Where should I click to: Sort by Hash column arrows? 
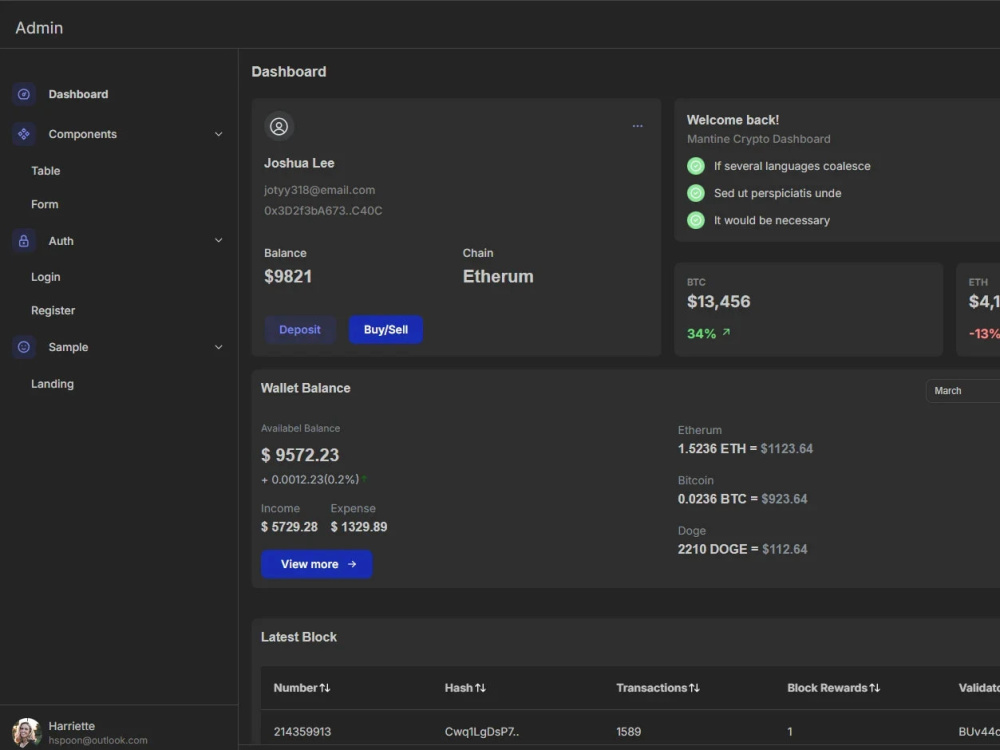480,688
